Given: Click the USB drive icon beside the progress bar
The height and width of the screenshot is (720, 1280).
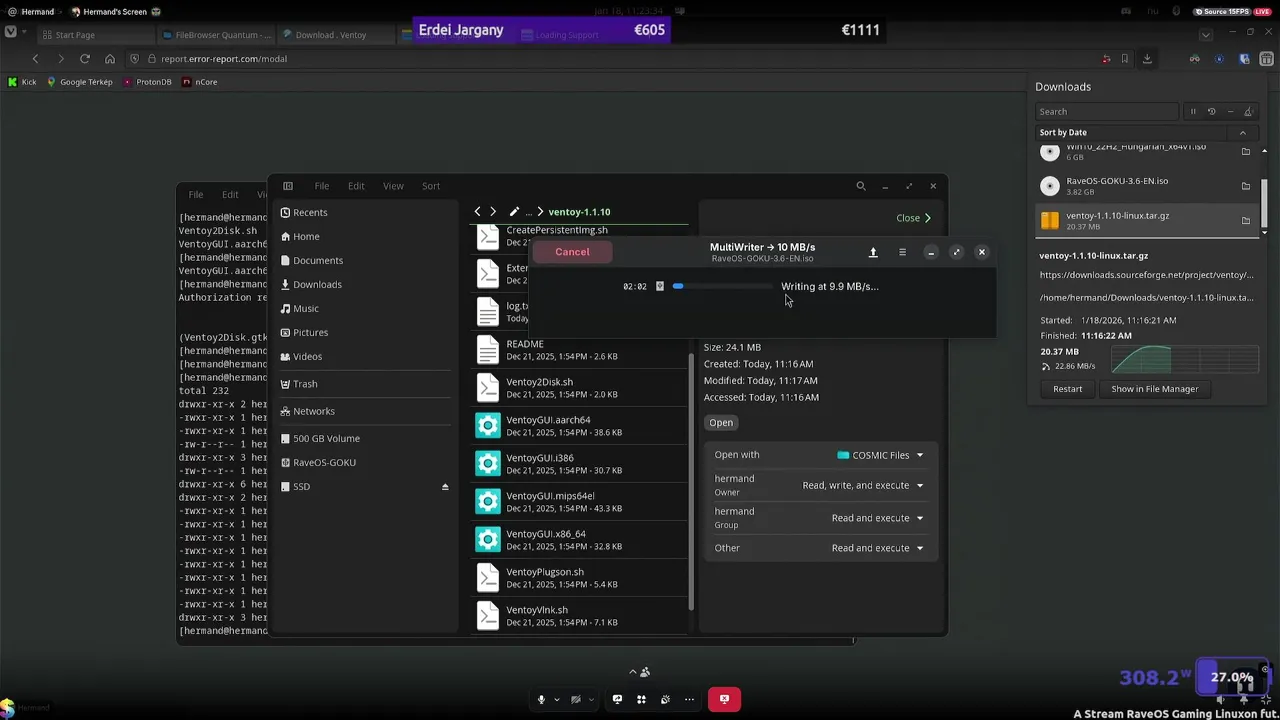Looking at the screenshot, I should click(x=660, y=287).
